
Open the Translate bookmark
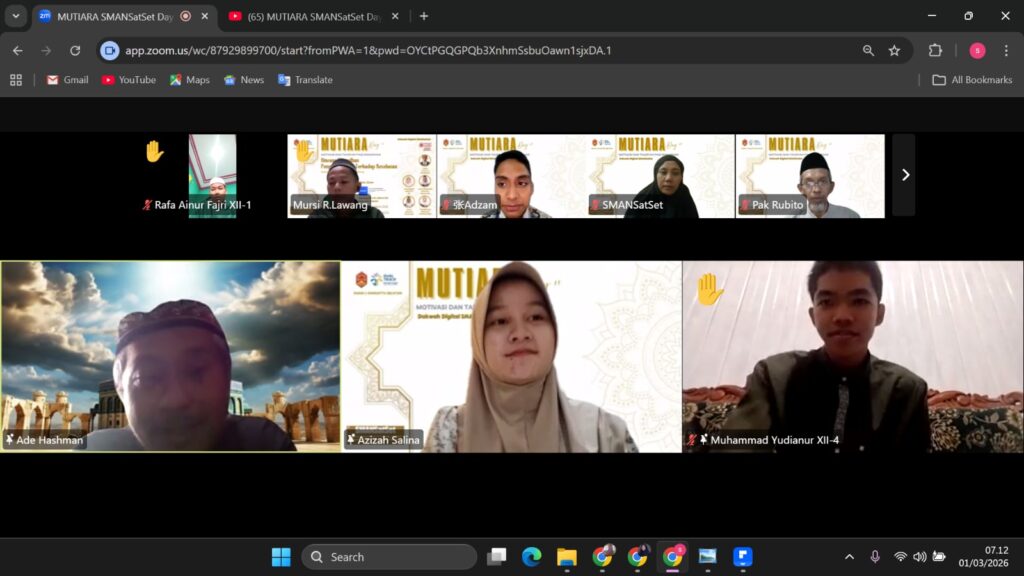pos(305,79)
